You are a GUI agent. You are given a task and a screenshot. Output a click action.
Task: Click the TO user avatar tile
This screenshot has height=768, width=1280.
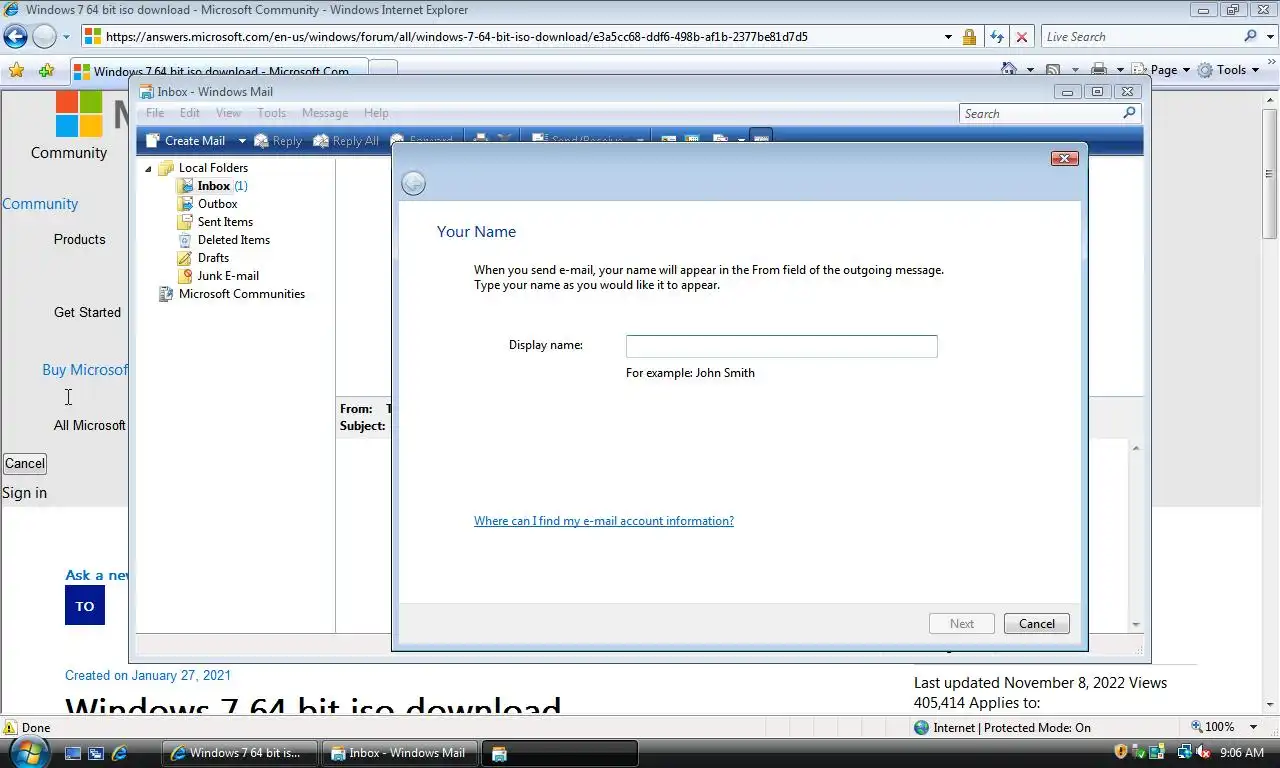(x=85, y=606)
